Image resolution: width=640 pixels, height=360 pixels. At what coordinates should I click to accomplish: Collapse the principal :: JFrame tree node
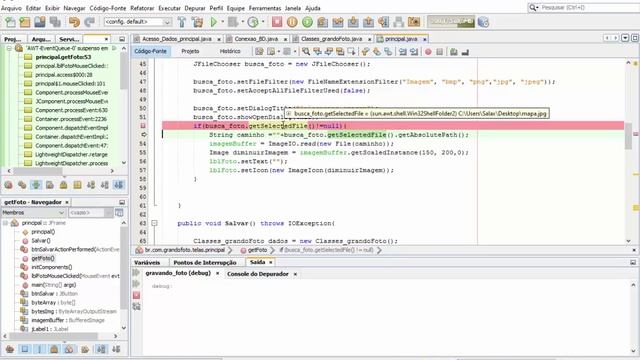tap(5, 223)
